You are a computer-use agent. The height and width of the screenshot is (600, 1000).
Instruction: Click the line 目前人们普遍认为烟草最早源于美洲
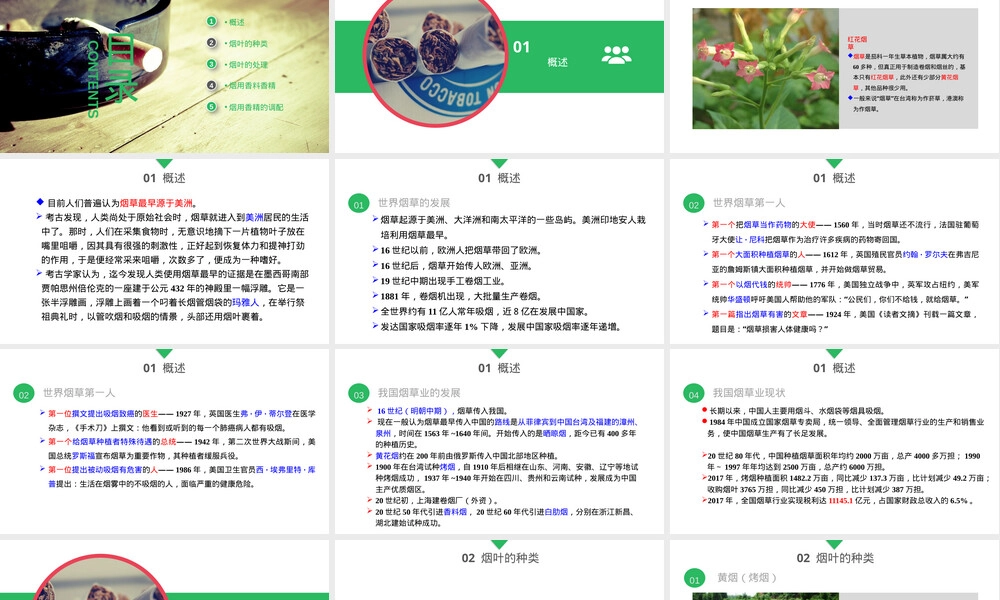click(x=122, y=203)
